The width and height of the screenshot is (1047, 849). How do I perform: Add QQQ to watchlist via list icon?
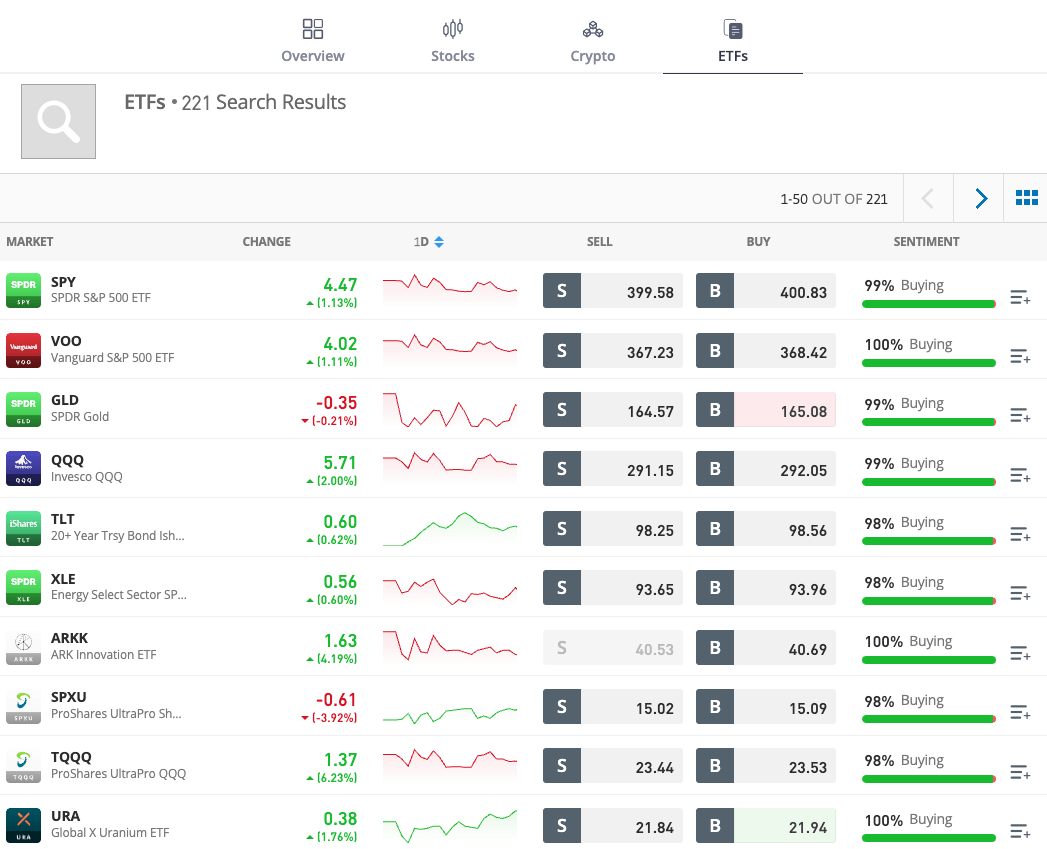(x=1020, y=475)
